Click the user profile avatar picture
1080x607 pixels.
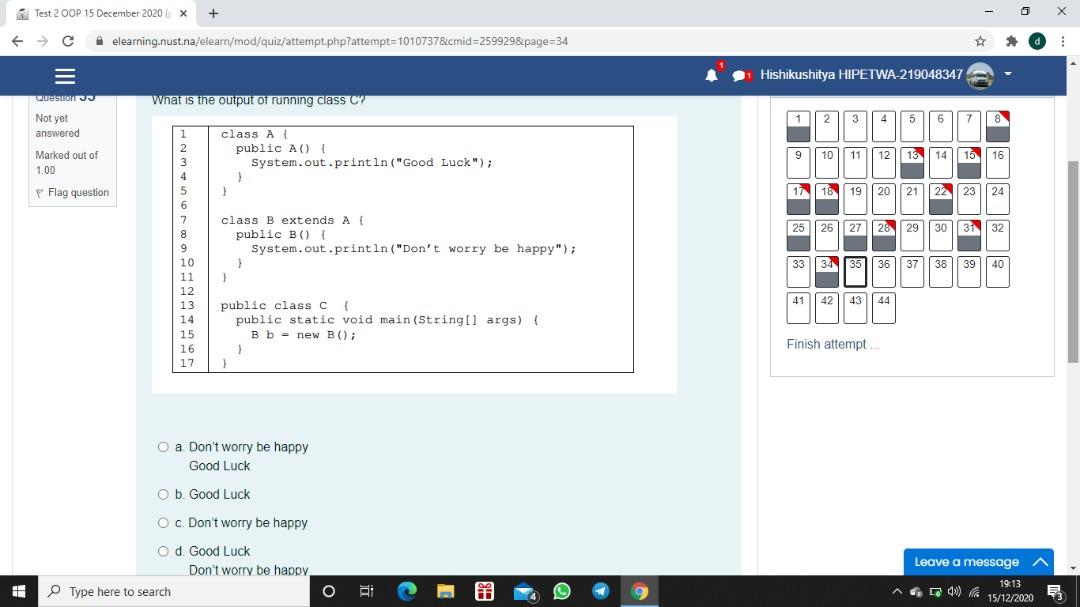click(979, 75)
